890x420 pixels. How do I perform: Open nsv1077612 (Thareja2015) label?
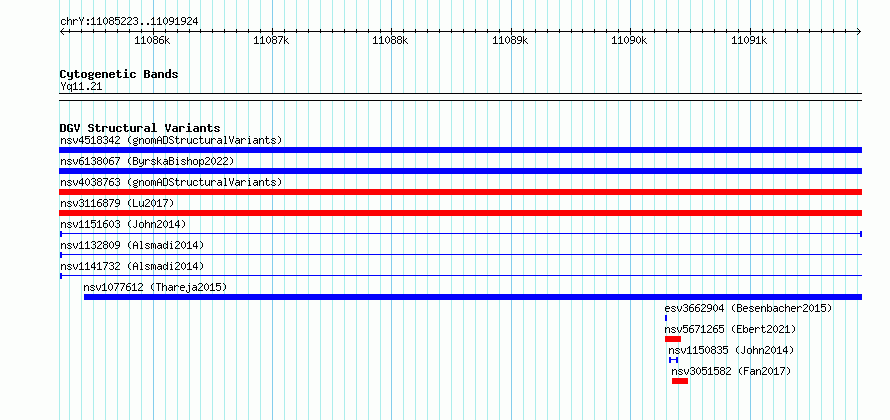(x=156, y=287)
